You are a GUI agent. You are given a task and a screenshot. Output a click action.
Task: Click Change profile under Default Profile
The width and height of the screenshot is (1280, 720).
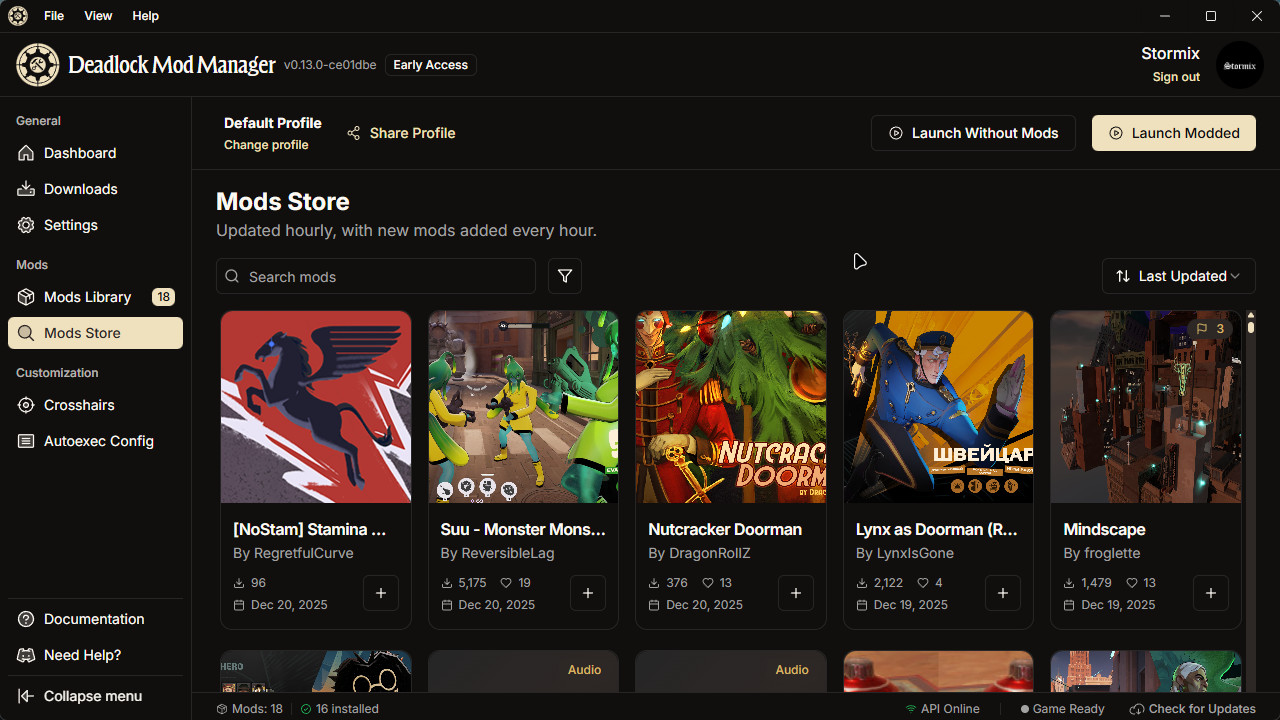pyautogui.click(x=266, y=145)
